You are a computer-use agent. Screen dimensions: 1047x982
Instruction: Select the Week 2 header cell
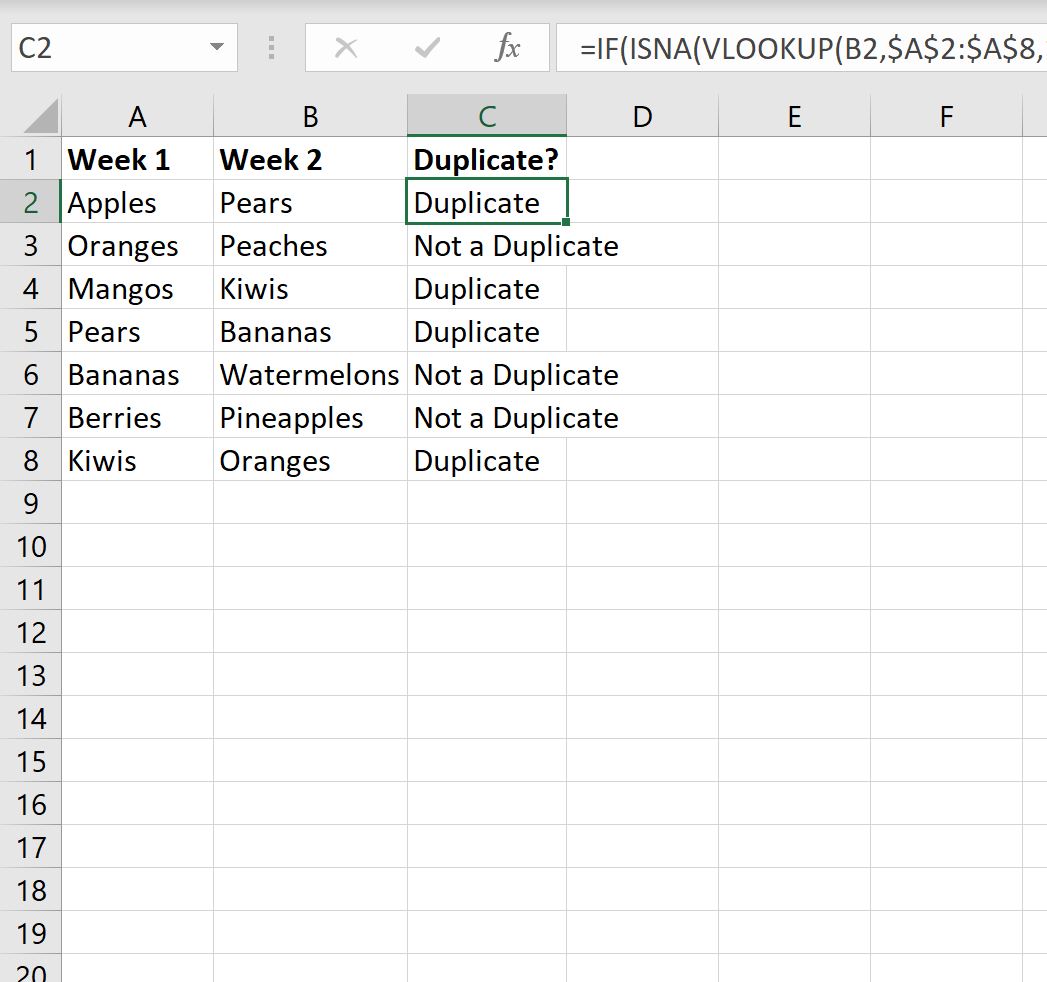click(310, 159)
